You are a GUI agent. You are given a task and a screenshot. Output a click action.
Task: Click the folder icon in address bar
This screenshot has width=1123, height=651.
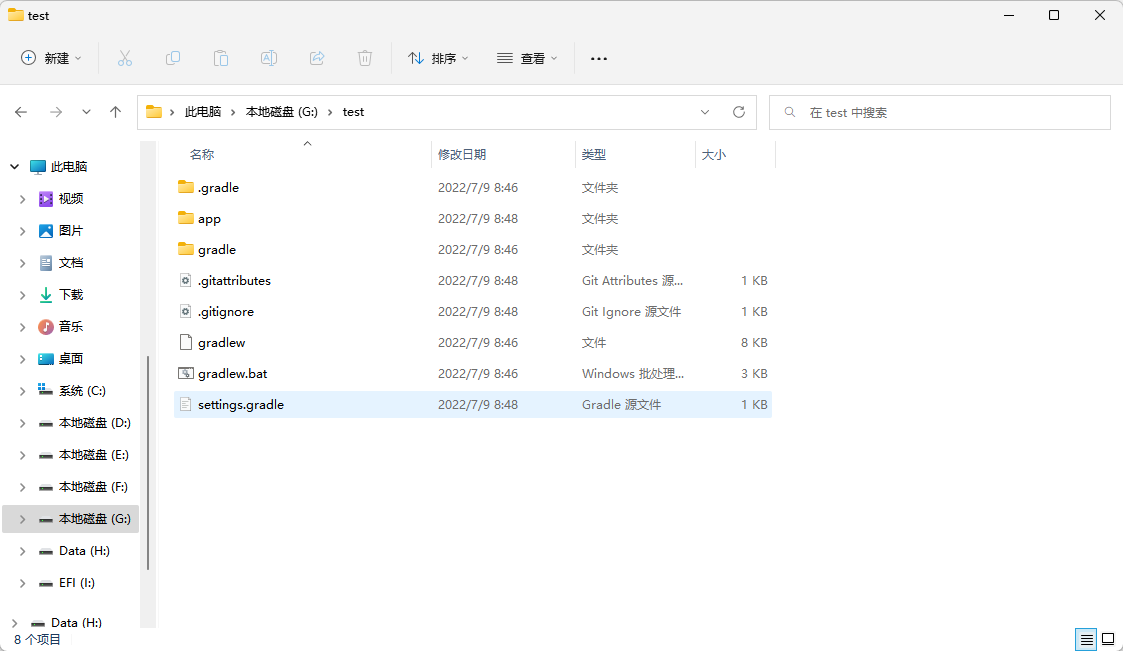coord(153,112)
